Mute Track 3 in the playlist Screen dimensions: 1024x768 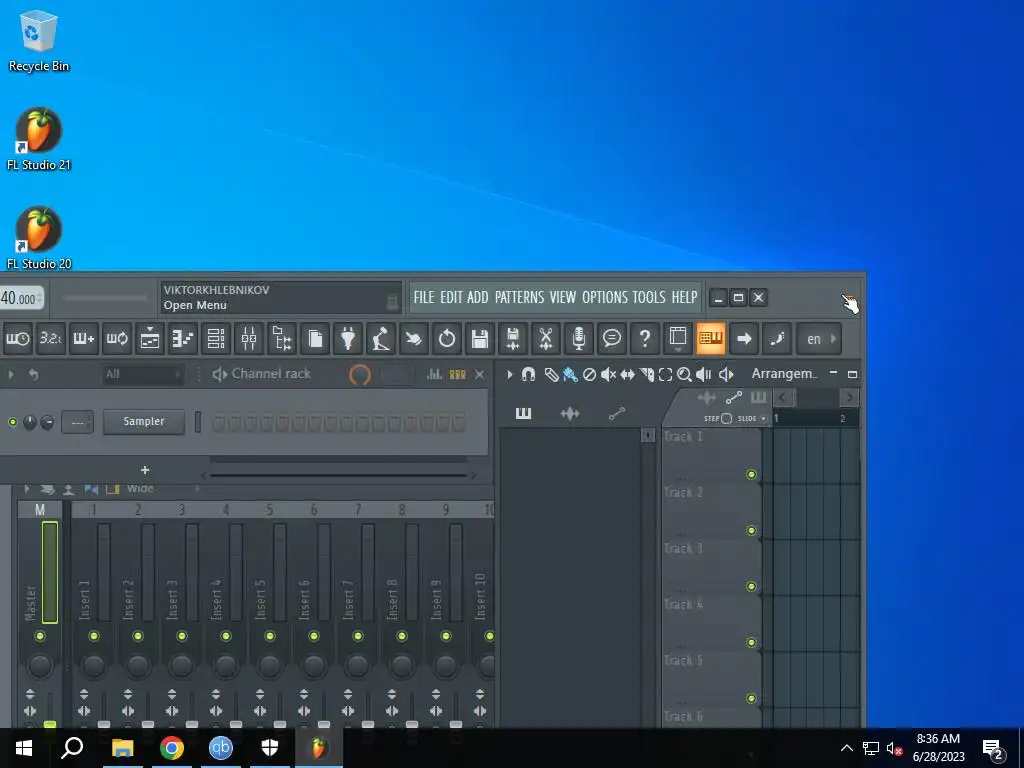click(x=752, y=586)
